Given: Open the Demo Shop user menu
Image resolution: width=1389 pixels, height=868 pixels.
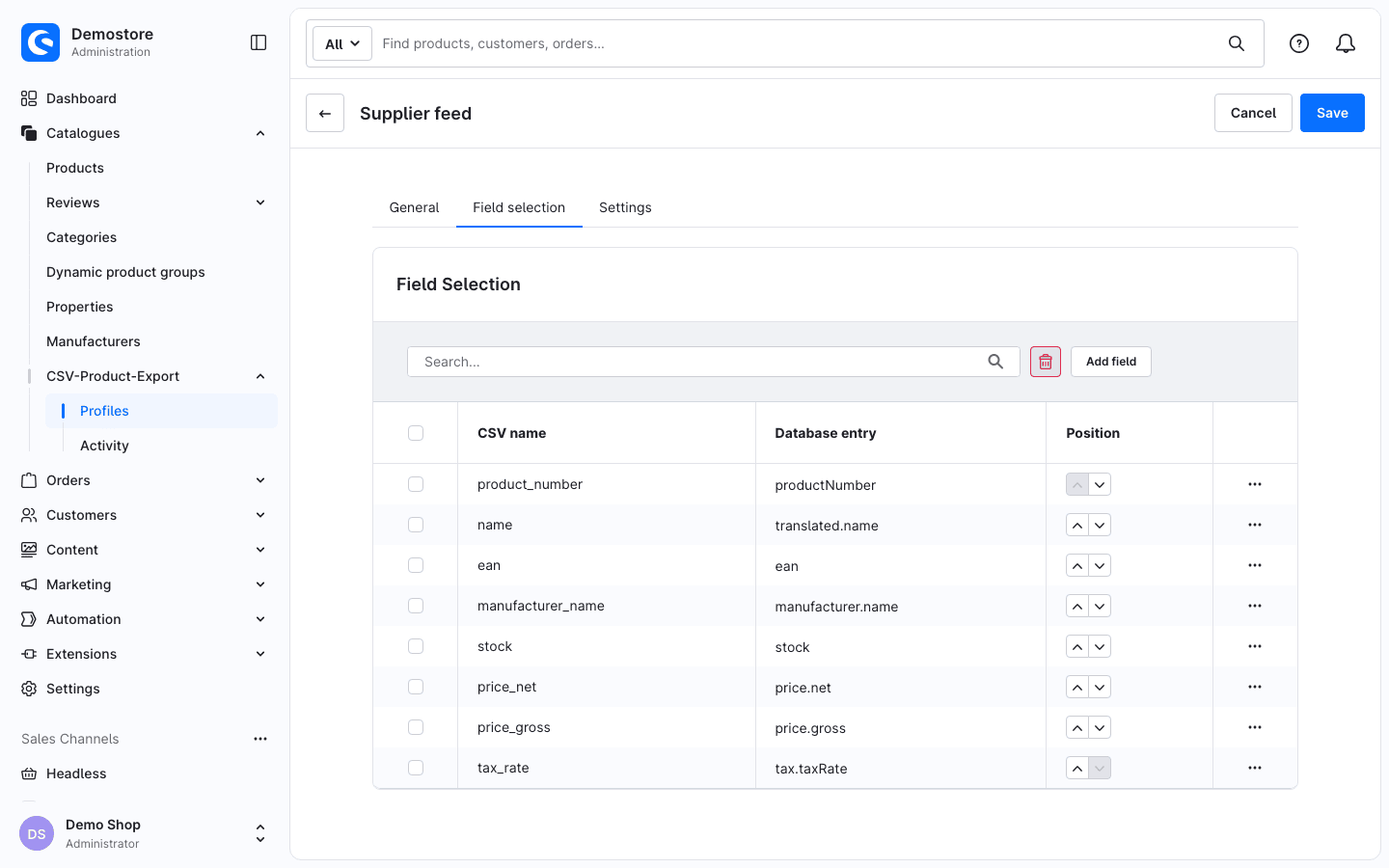Looking at the screenshot, I should (x=145, y=834).
